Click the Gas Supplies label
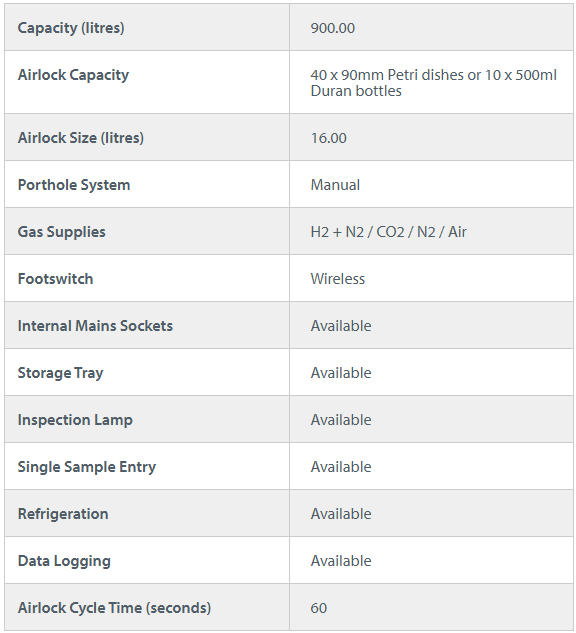This screenshot has width=576, height=633. (x=62, y=232)
